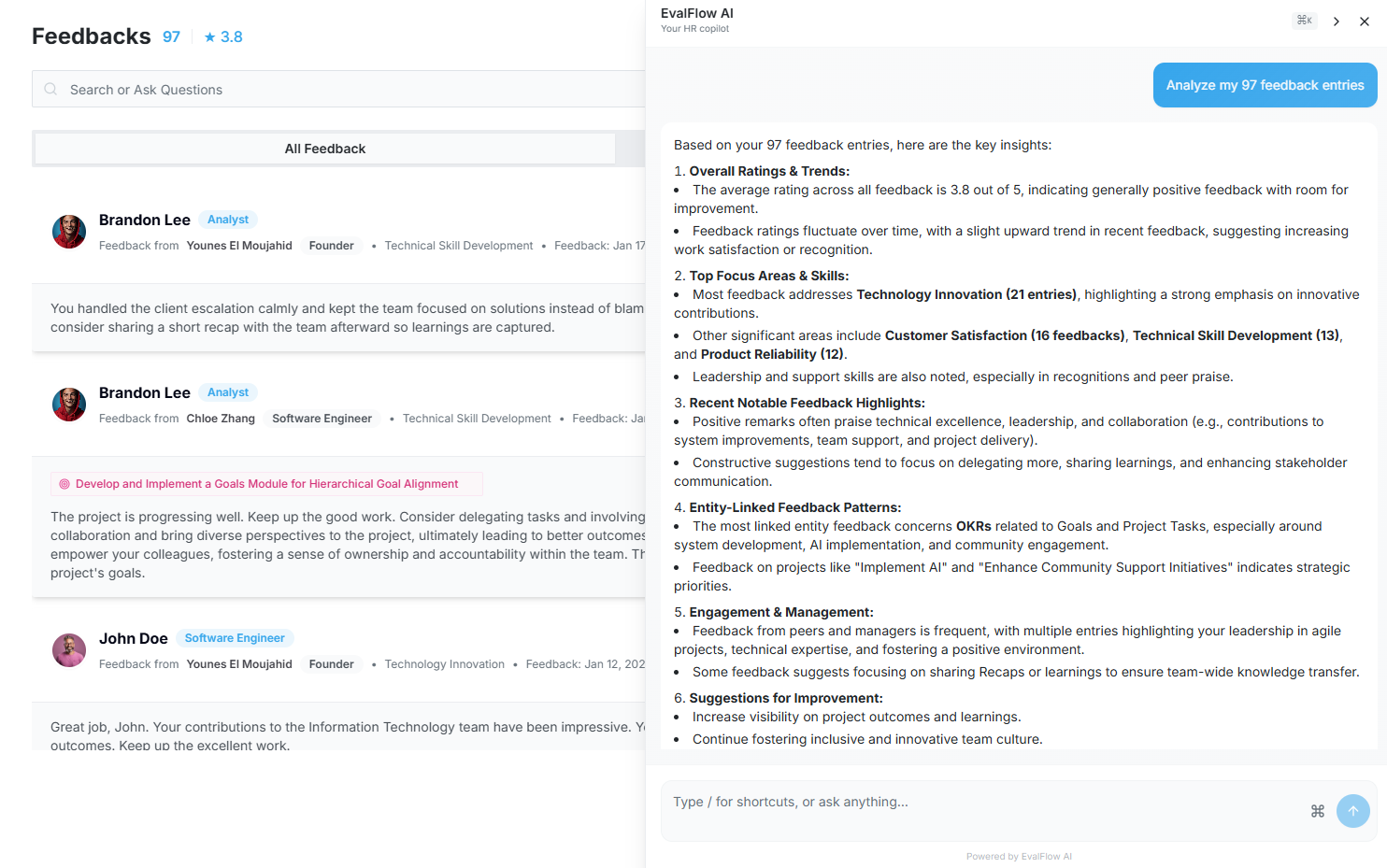1387x868 pixels.
Task: Click 'Technical Skill Development' on Younes's feedback to Brandon
Action: click(x=459, y=246)
